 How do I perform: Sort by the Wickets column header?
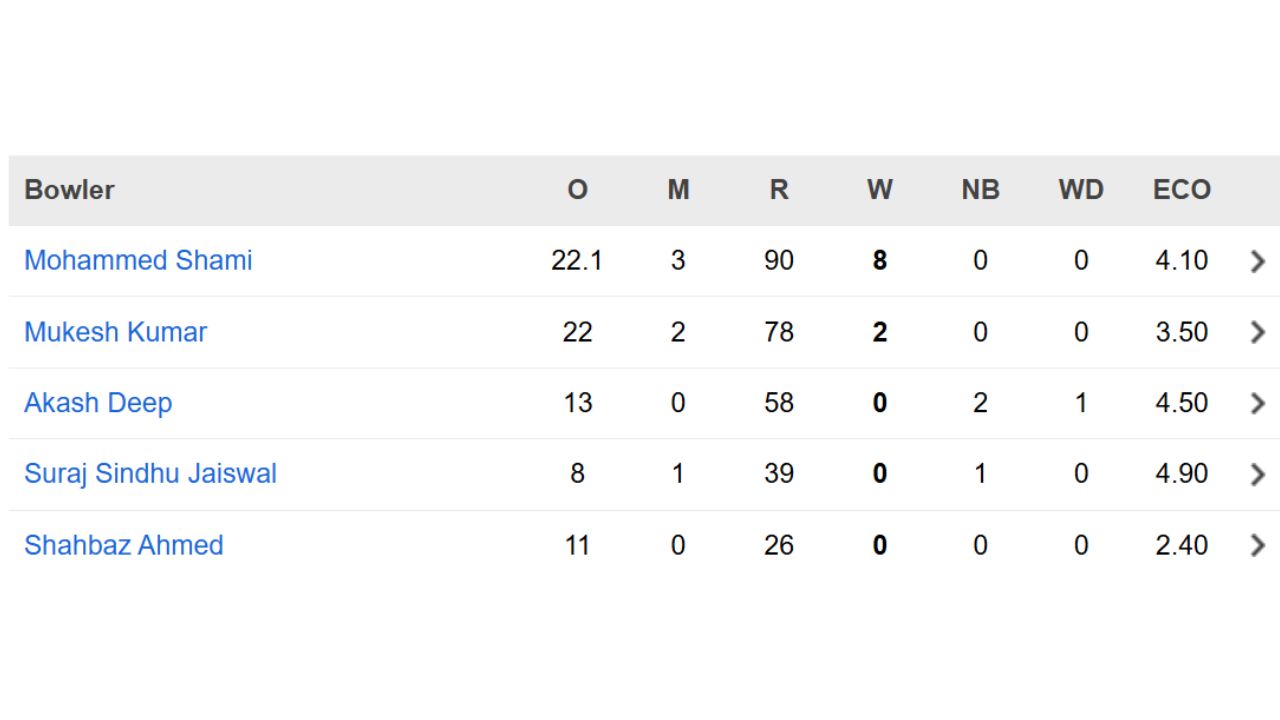[x=879, y=190]
